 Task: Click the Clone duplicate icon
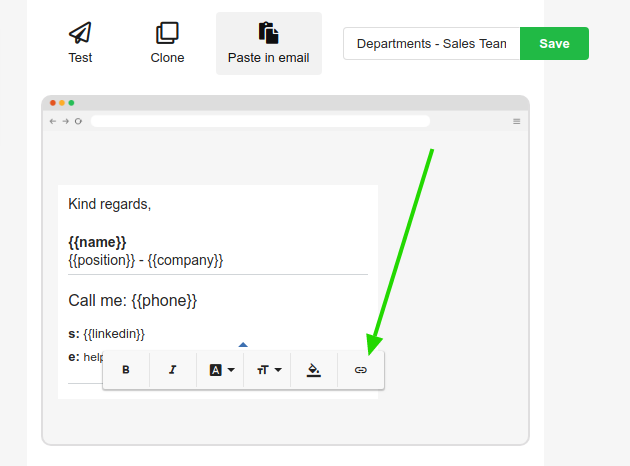167,33
